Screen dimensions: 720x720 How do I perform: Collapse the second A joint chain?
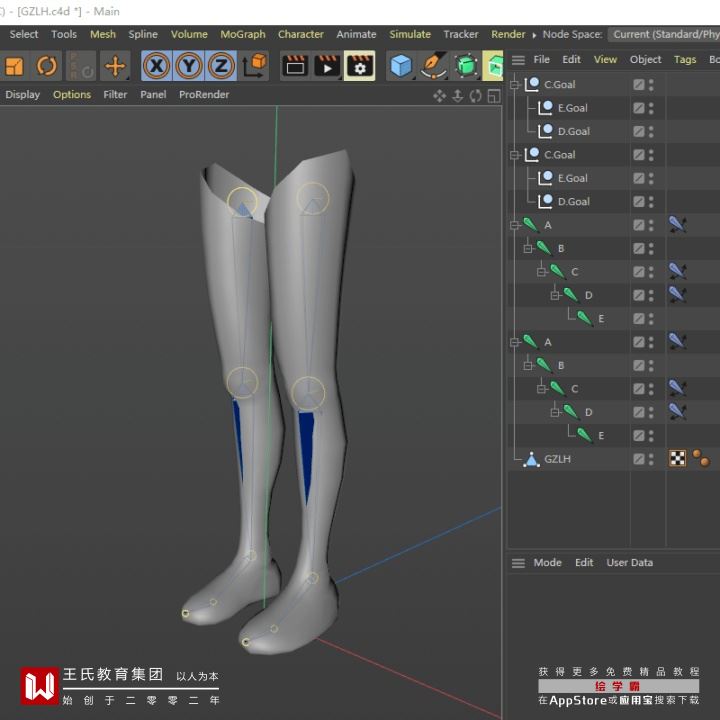click(515, 342)
